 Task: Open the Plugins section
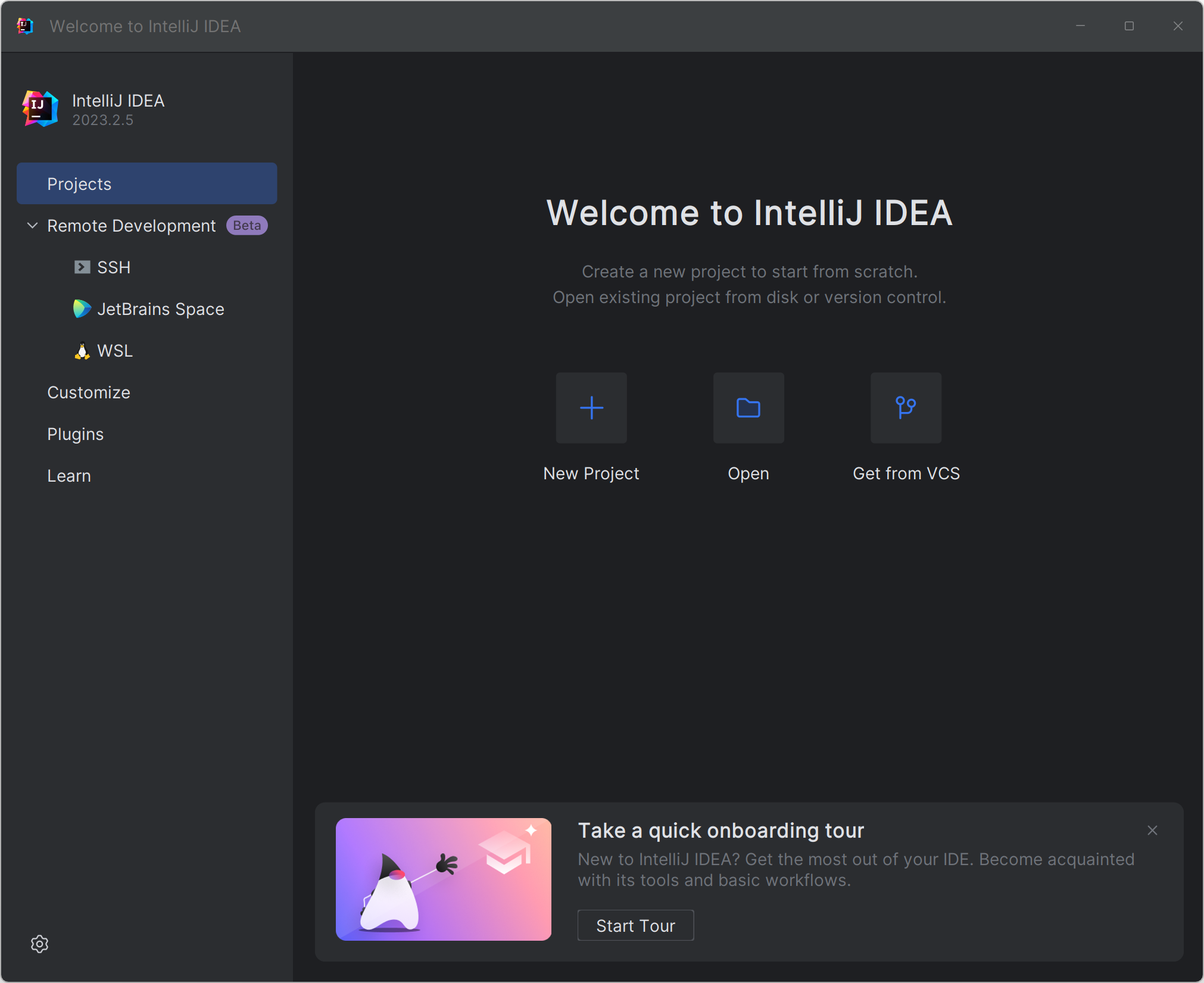point(76,434)
